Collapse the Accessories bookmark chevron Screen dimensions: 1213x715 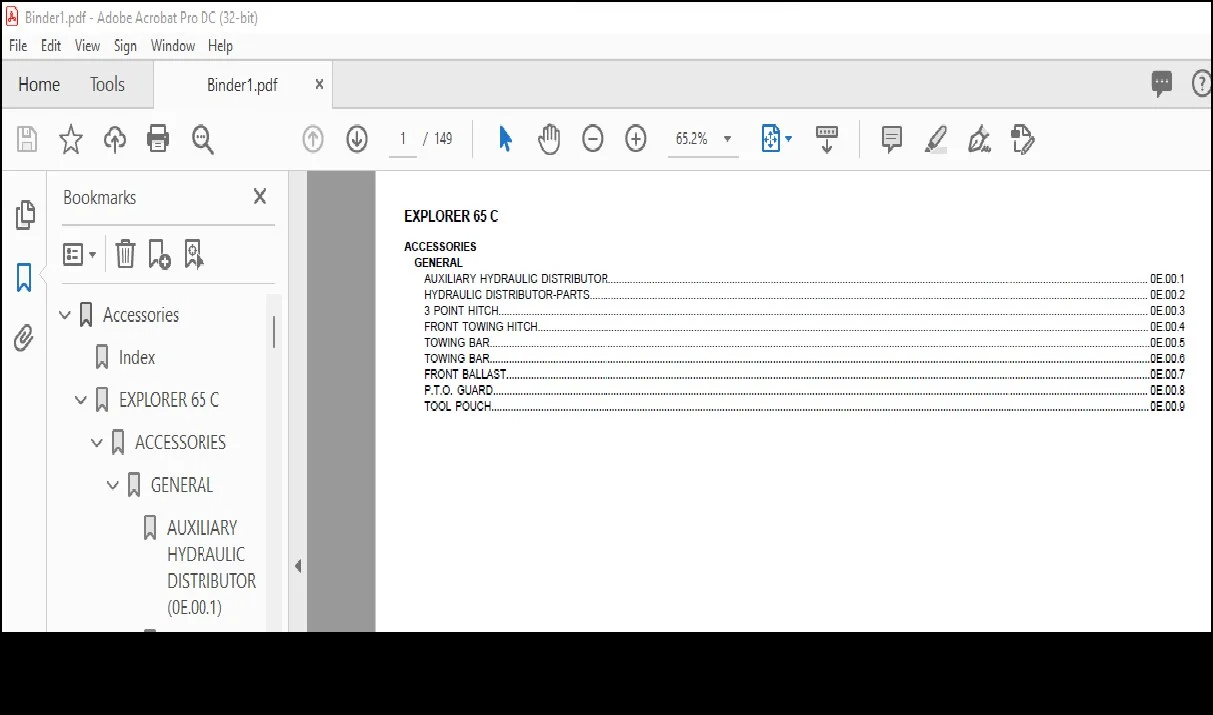65,315
